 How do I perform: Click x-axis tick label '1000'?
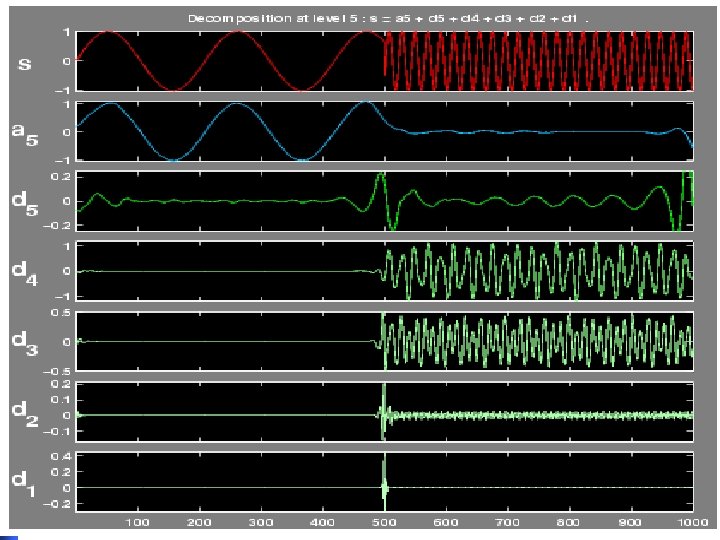pyautogui.click(x=692, y=522)
